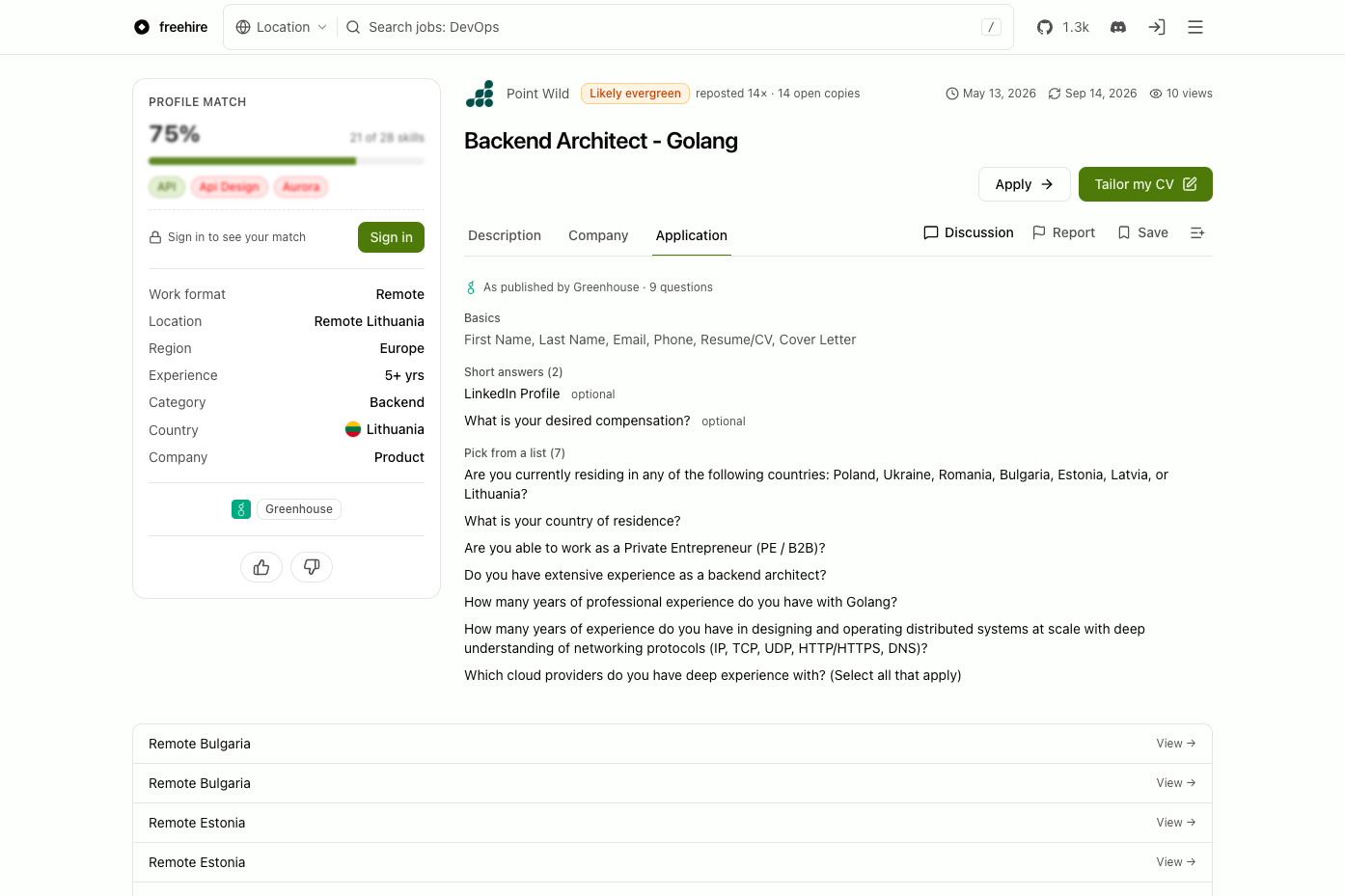Viewport: 1345px width, 896px height.
Task: Click the Apply button
Action: pos(1024,184)
